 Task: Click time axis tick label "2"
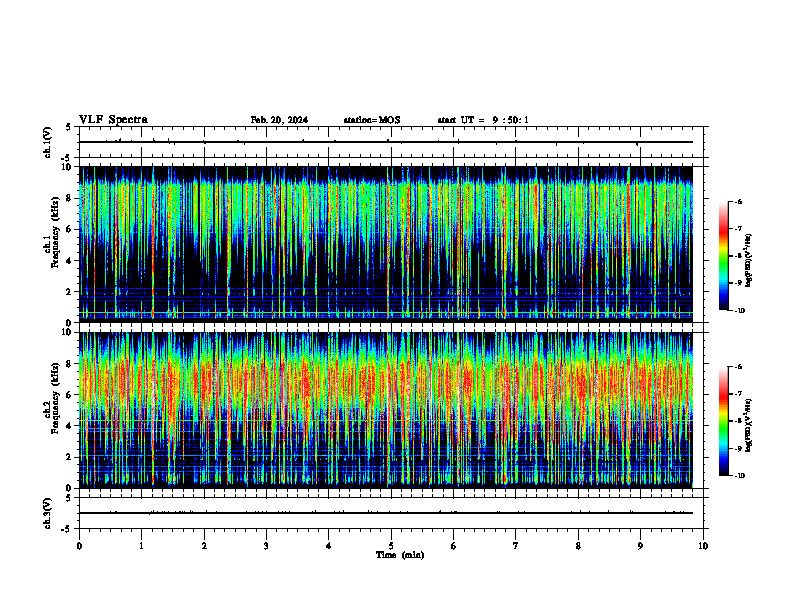click(x=204, y=546)
